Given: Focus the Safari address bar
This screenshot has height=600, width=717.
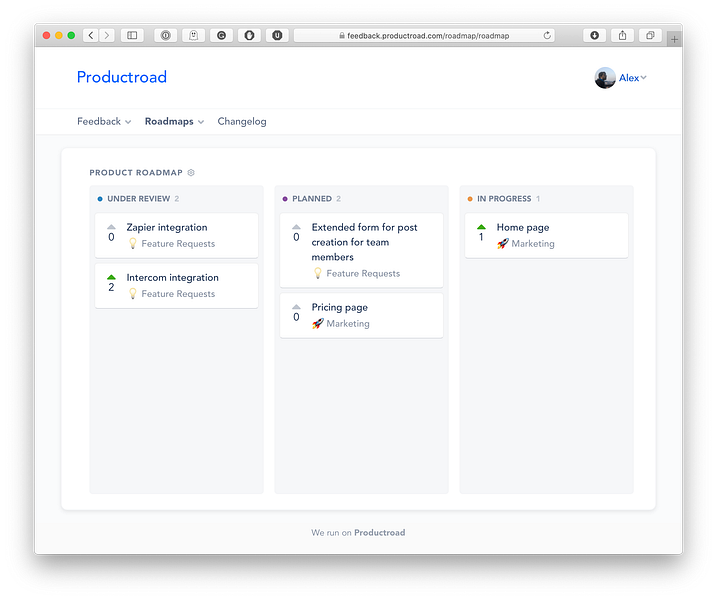Looking at the screenshot, I should pyautogui.click(x=424, y=35).
